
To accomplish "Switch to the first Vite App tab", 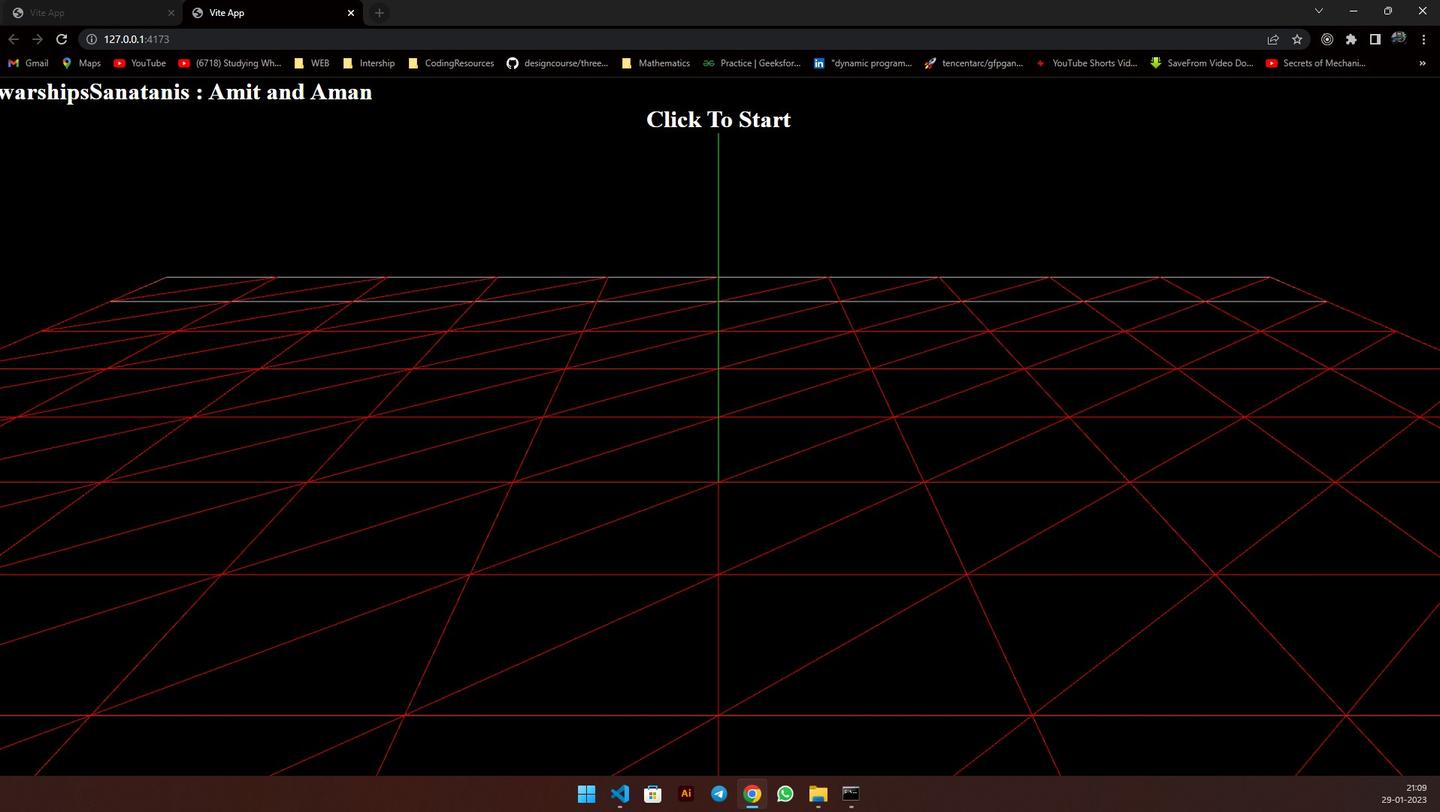I will tap(92, 13).
